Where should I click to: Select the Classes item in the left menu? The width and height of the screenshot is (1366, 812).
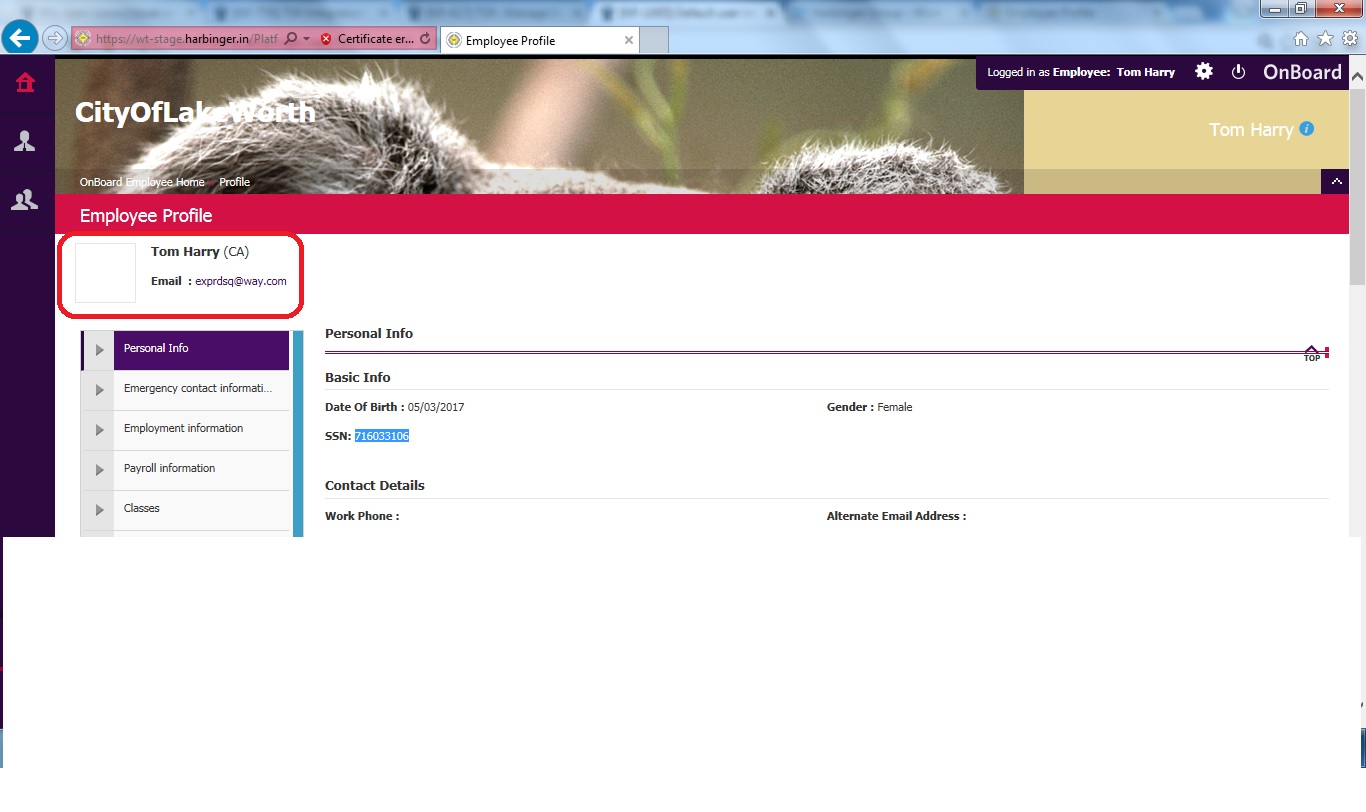[142, 508]
